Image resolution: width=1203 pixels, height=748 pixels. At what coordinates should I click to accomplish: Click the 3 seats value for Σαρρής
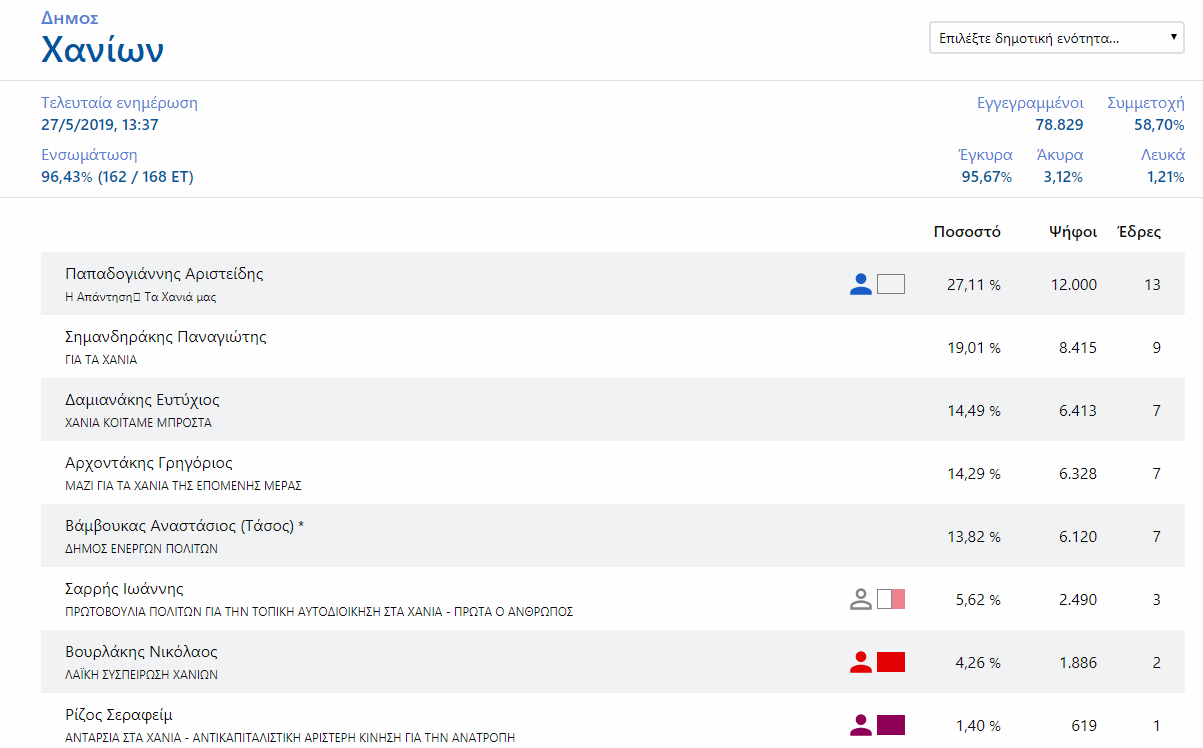coord(1157,600)
